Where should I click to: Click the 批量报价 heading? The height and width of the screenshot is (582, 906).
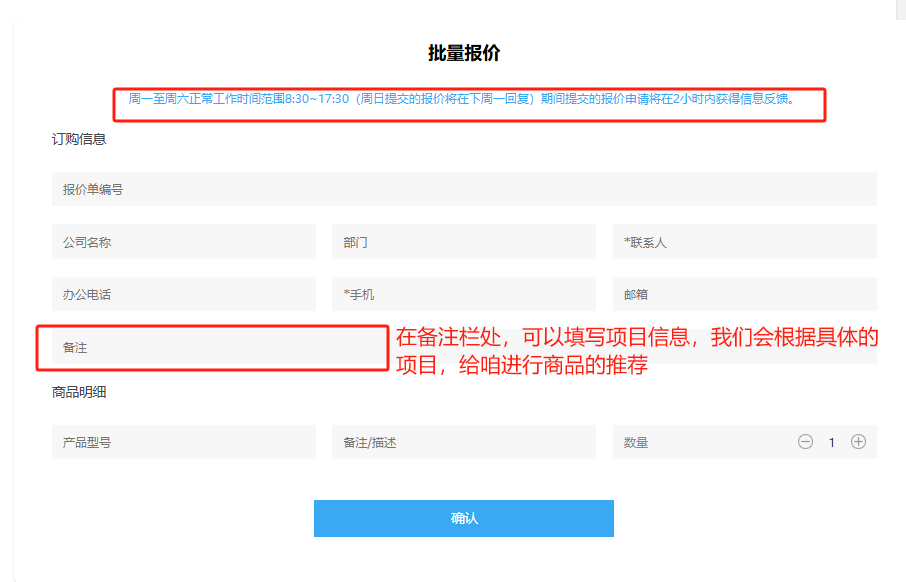[x=463, y=53]
